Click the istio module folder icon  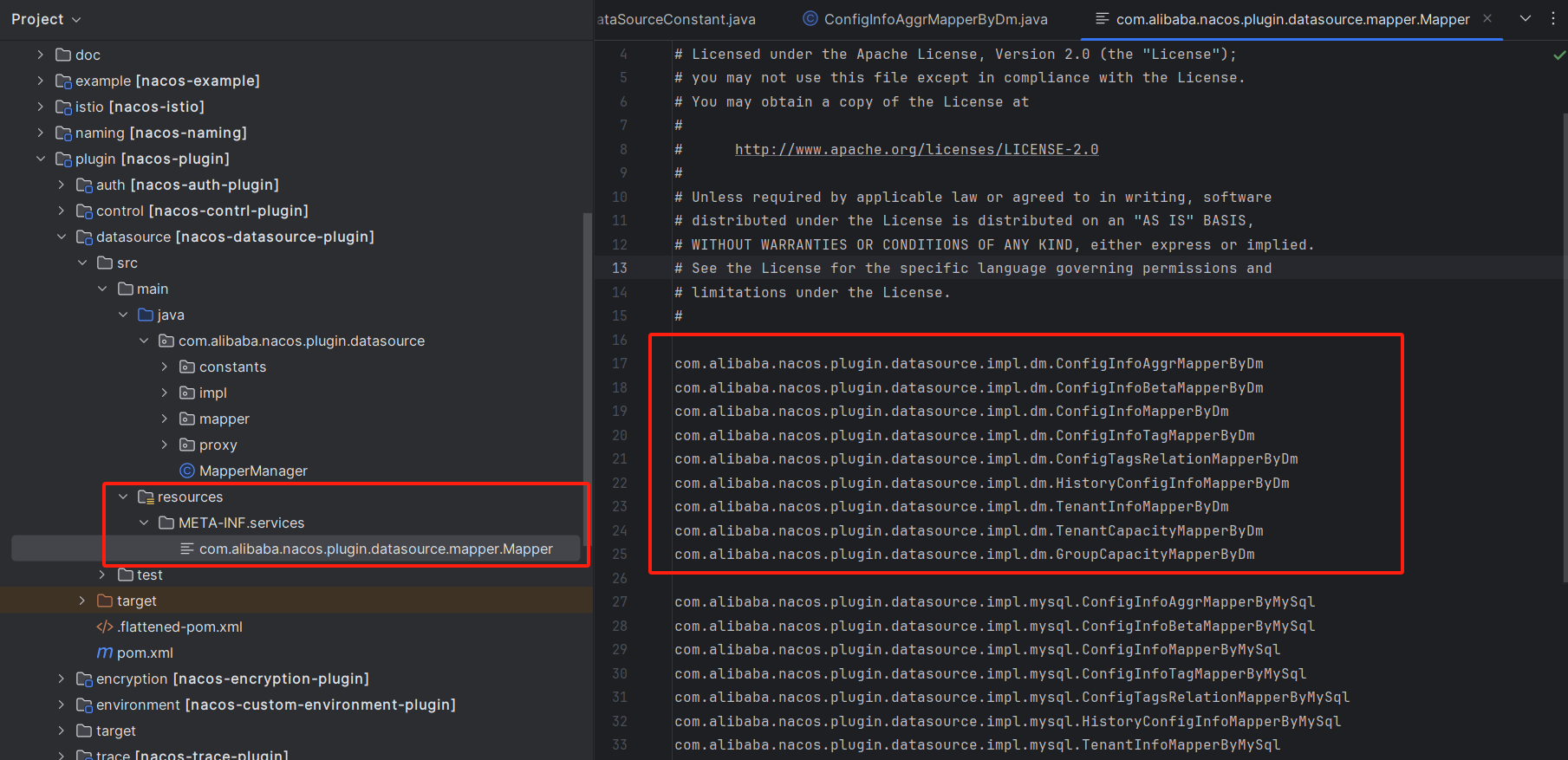[63, 107]
